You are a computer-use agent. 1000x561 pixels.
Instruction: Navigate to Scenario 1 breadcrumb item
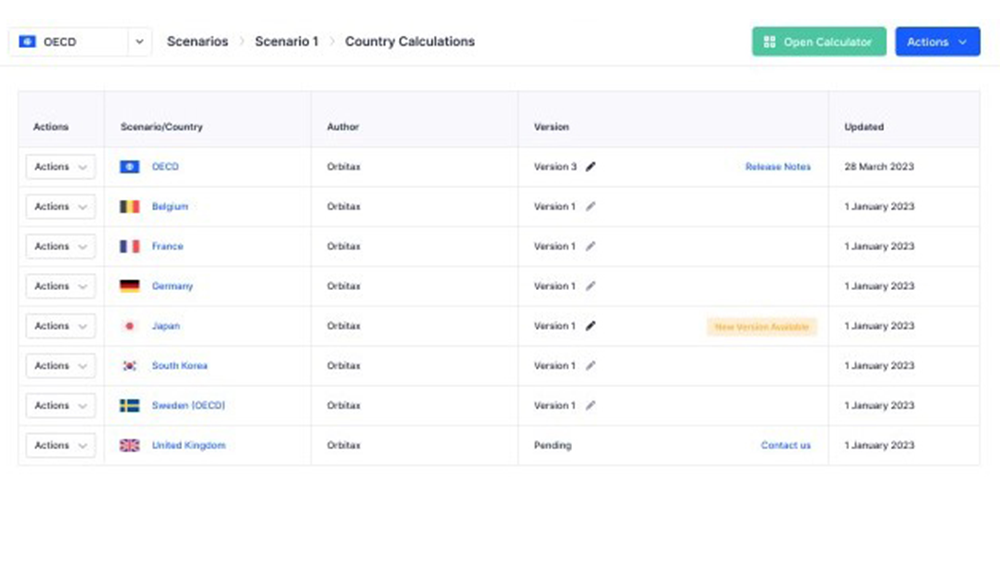tap(286, 42)
